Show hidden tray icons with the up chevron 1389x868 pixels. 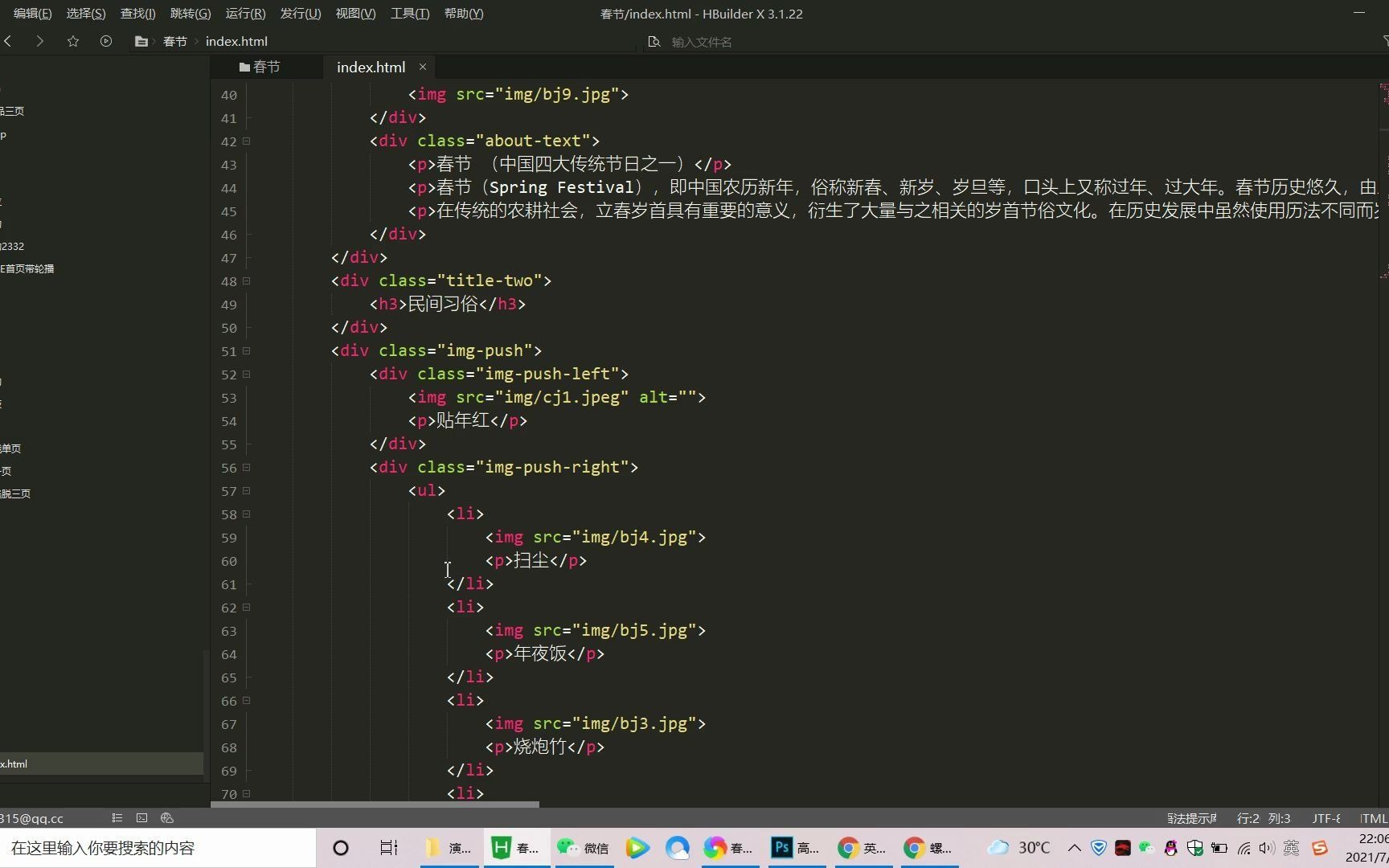point(1074,848)
